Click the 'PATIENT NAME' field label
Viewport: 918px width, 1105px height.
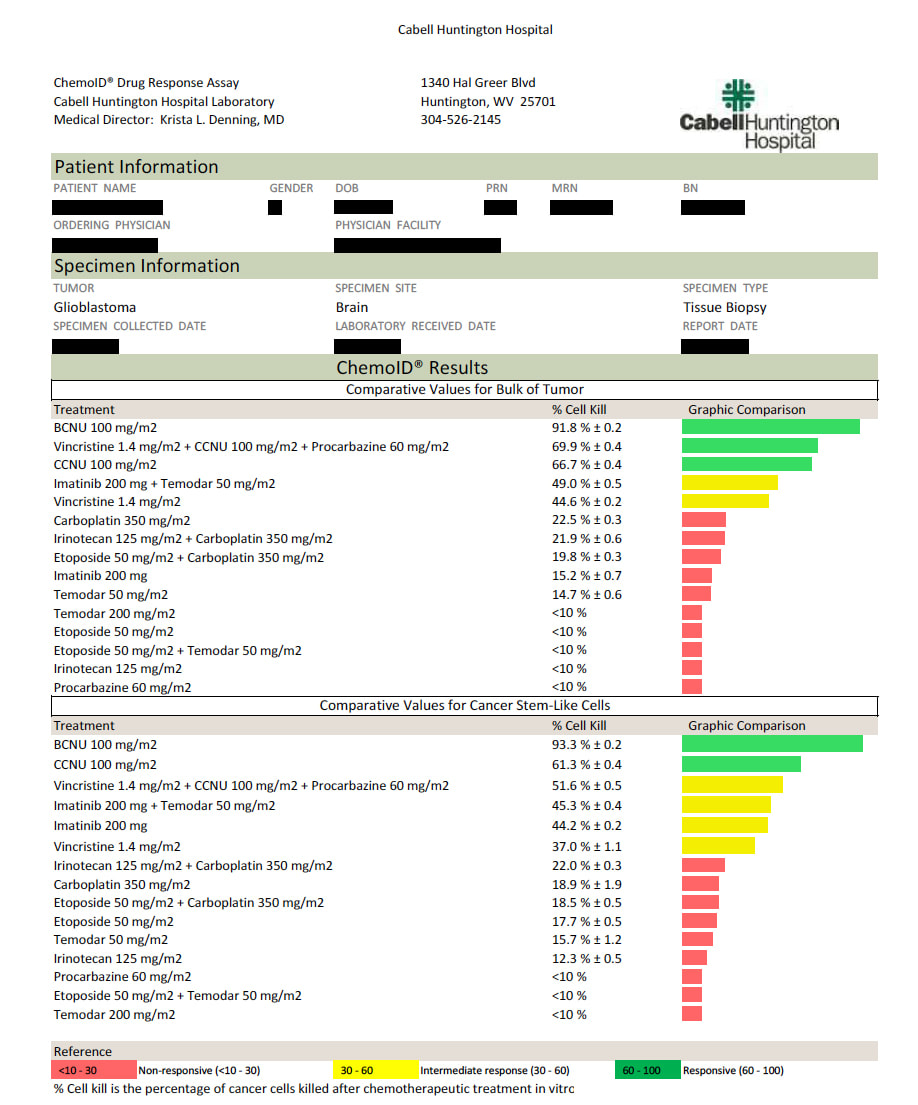(x=94, y=188)
